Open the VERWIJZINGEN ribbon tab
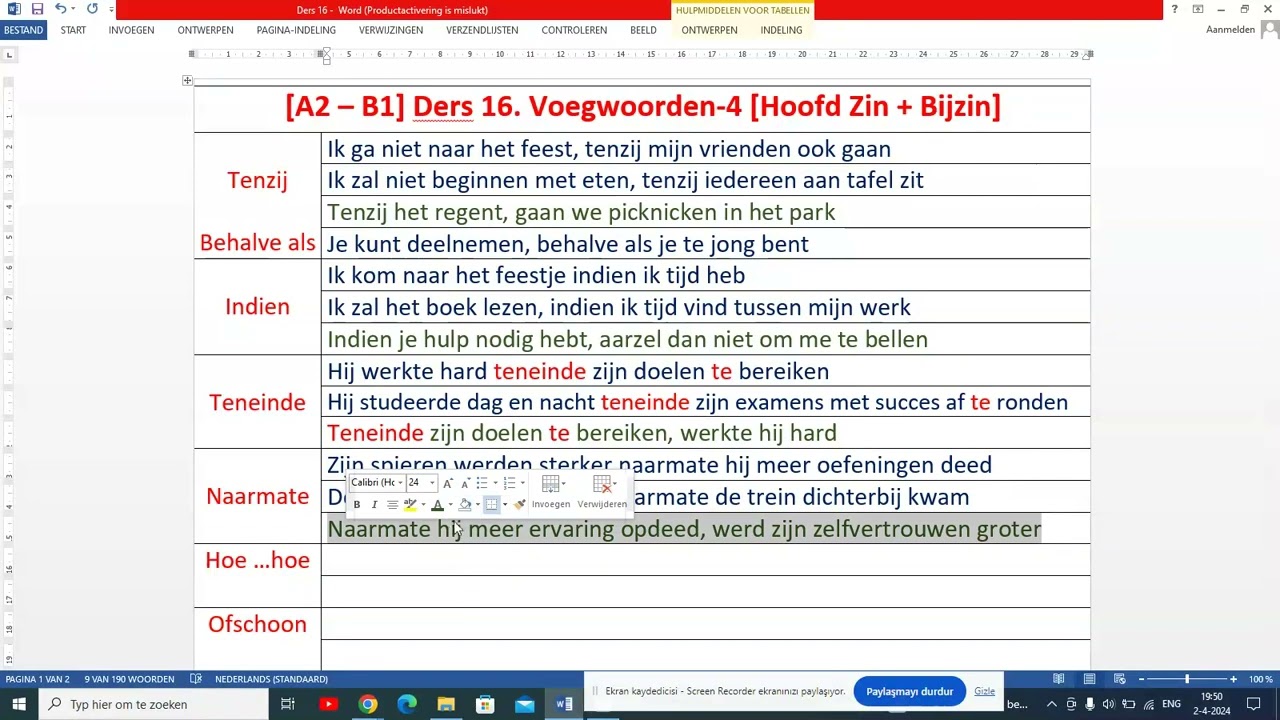Viewport: 1280px width, 720px height. (391, 30)
